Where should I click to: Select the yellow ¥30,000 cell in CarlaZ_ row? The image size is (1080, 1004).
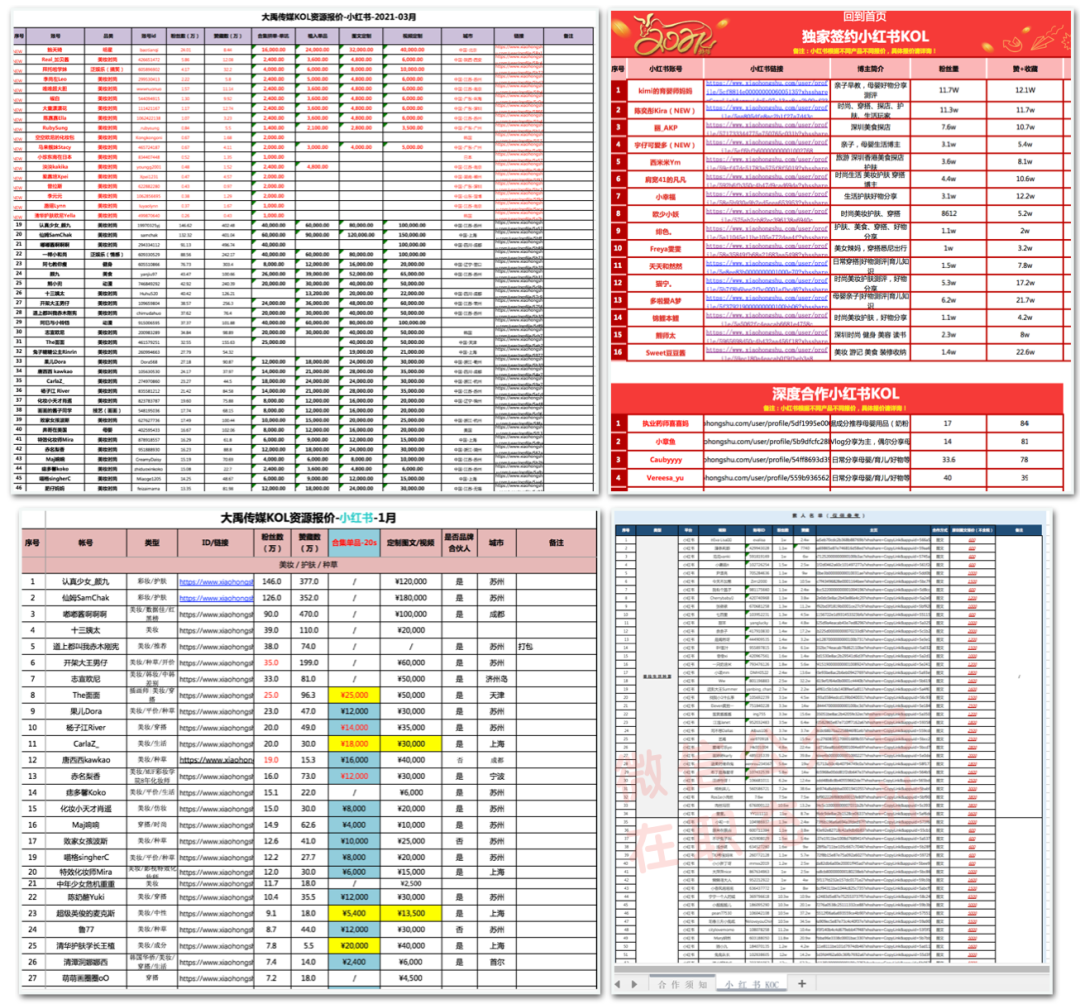[x=411, y=744]
